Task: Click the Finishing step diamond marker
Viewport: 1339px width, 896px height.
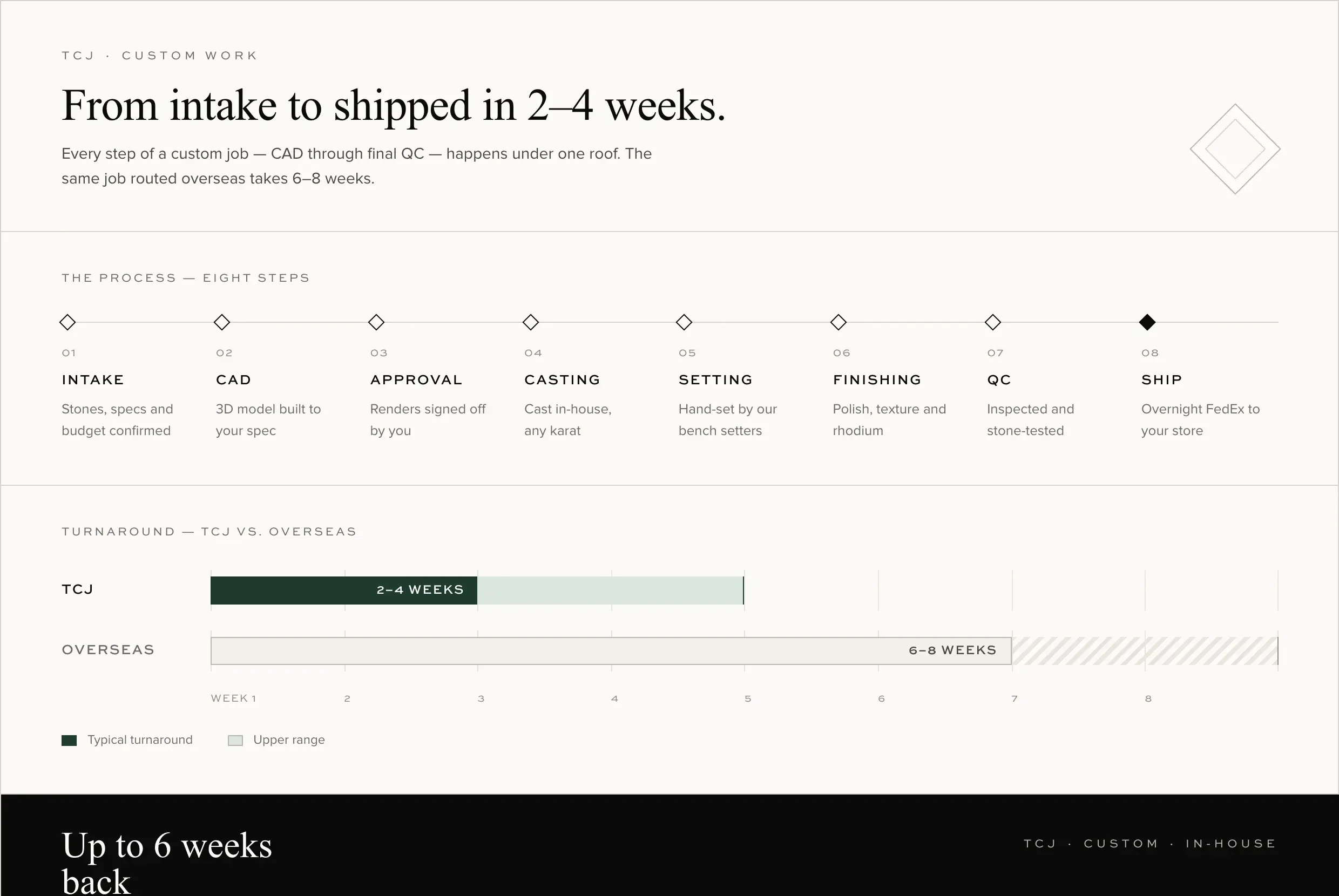Action: [838, 322]
